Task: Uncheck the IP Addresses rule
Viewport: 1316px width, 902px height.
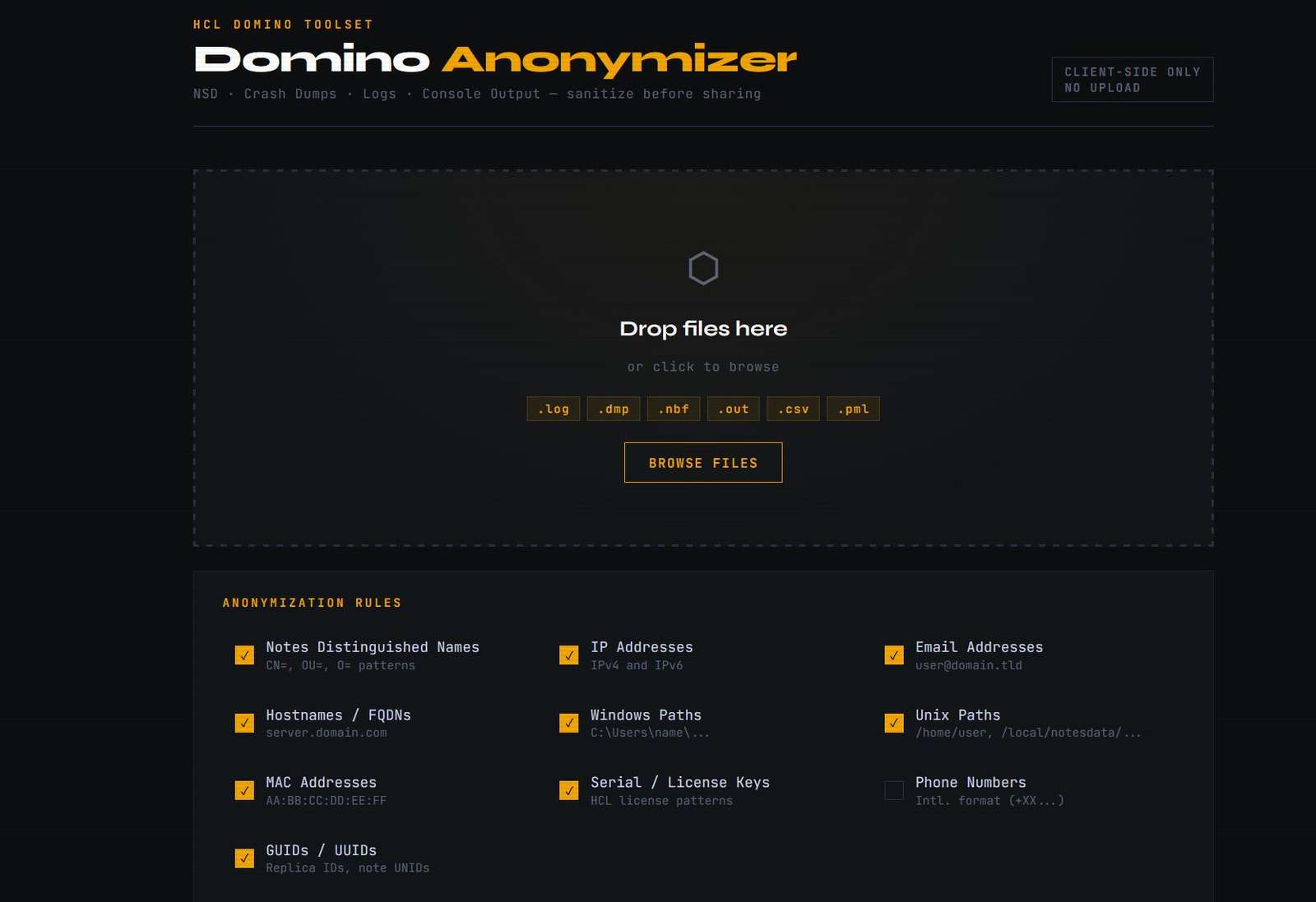Action: pos(568,655)
